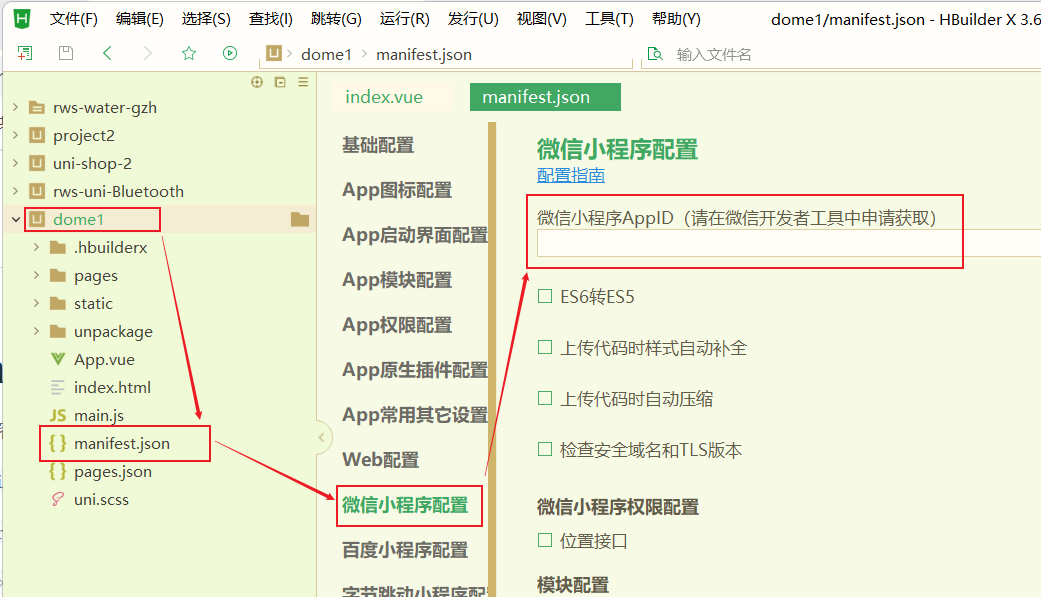This screenshot has height=597, width=1041.
Task: Expand the rws-water-gzh project
Action: (16, 107)
